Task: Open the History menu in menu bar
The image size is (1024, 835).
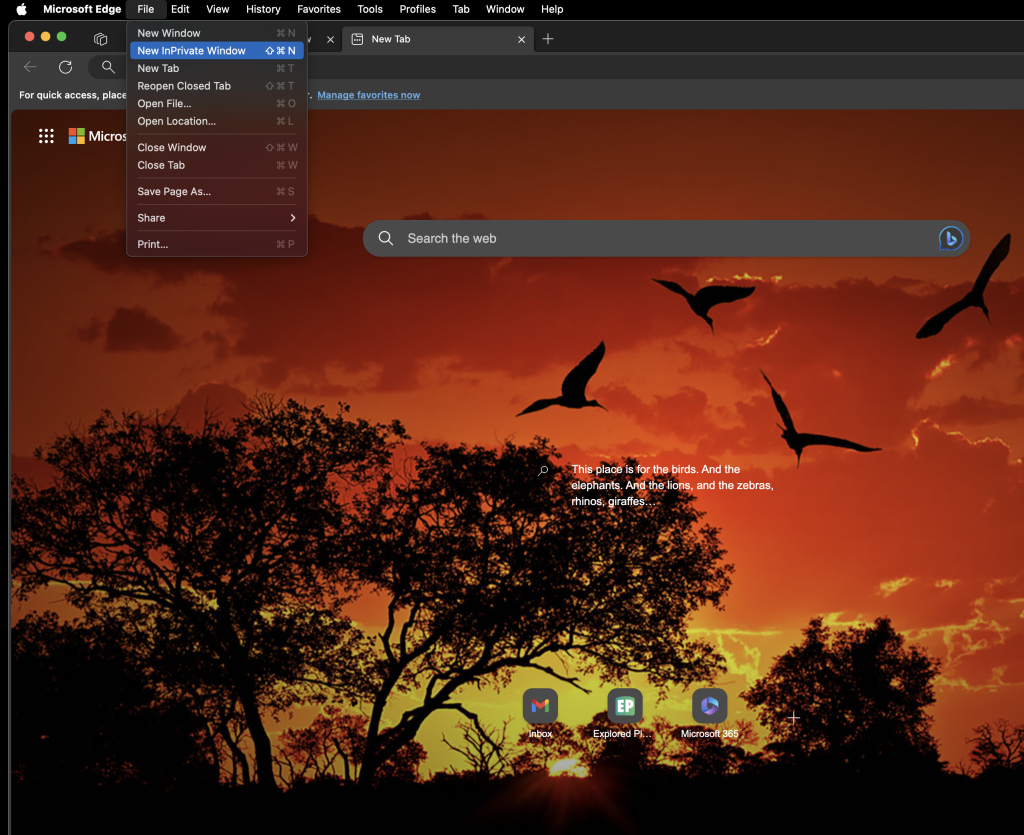Action: (x=263, y=9)
